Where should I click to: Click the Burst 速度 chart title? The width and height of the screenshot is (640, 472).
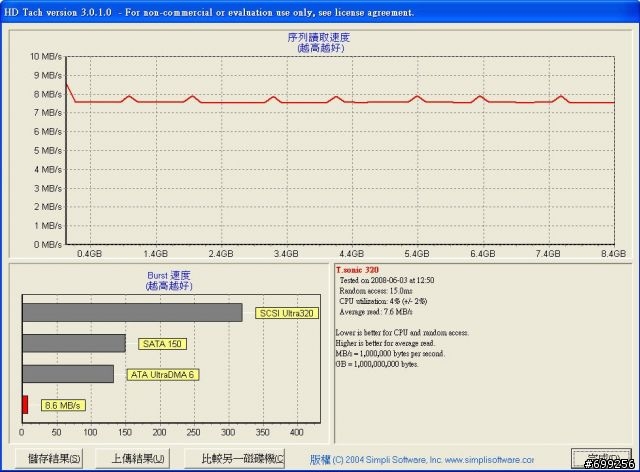169,275
